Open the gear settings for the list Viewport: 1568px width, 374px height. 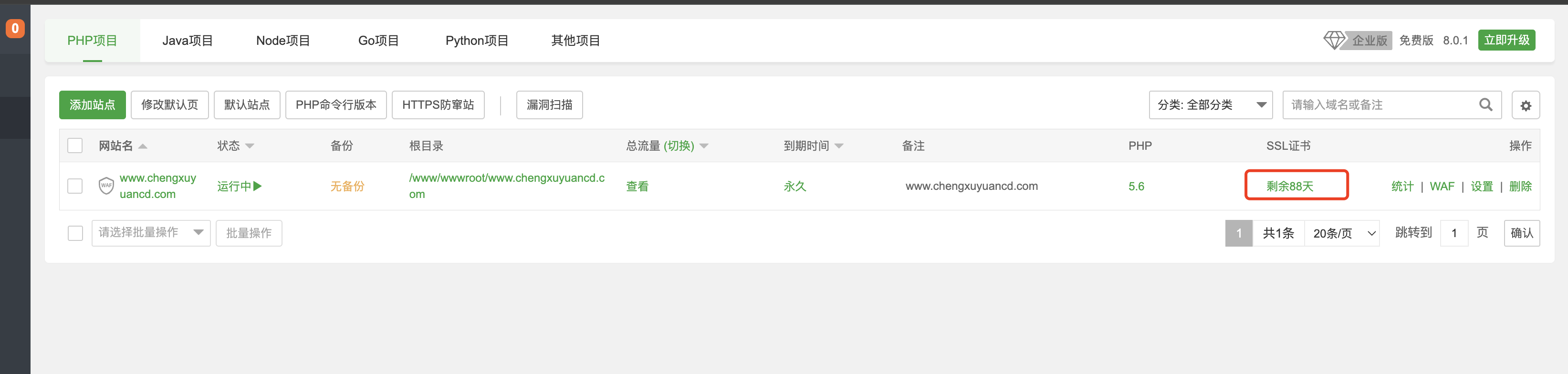point(1526,105)
